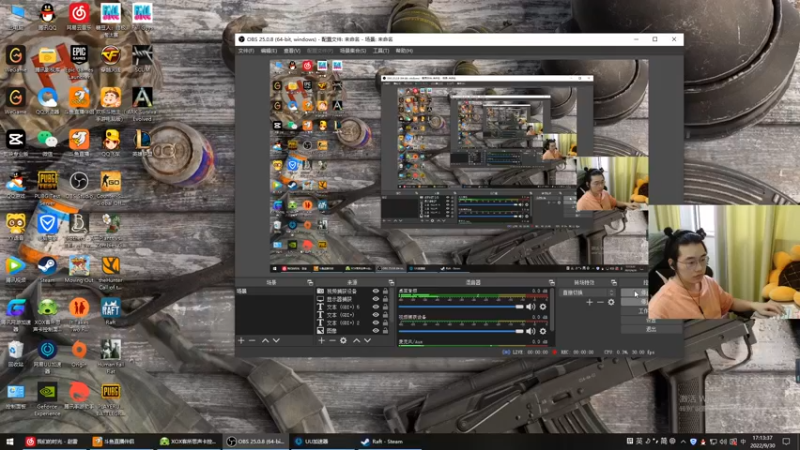800x450 pixels.
Task: Move the selected source down
Action: (367, 340)
